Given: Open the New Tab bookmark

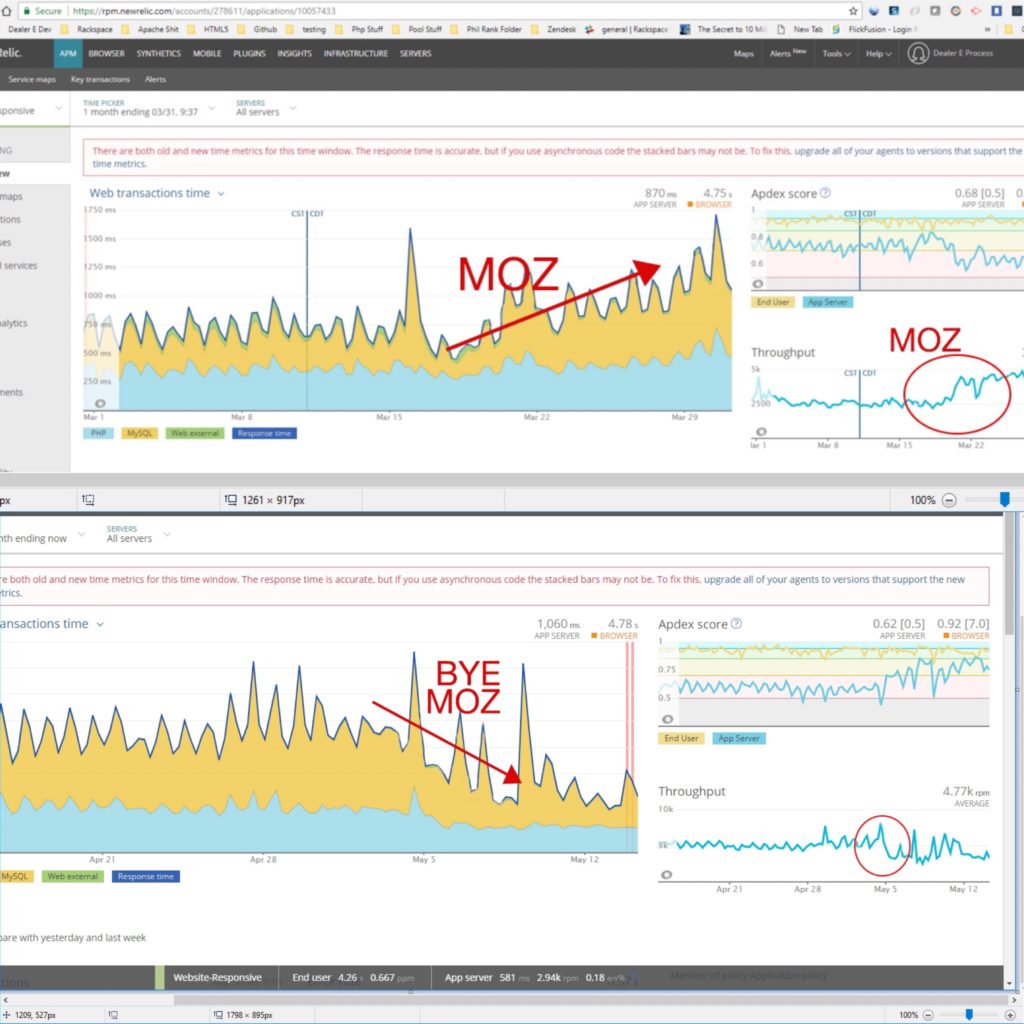Looking at the screenshot, I should (799, 29).
